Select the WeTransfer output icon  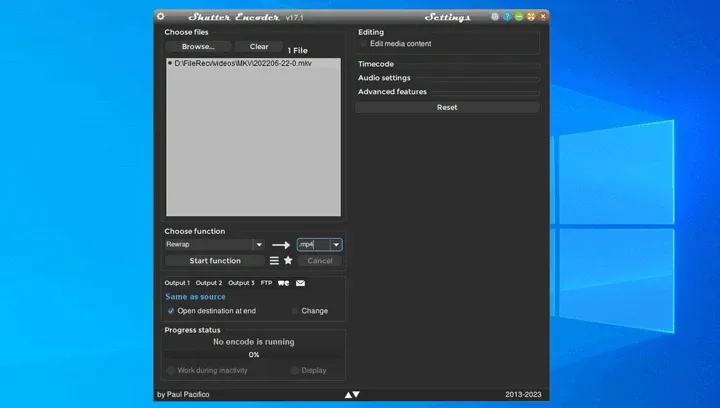click(x=283, y=283)
